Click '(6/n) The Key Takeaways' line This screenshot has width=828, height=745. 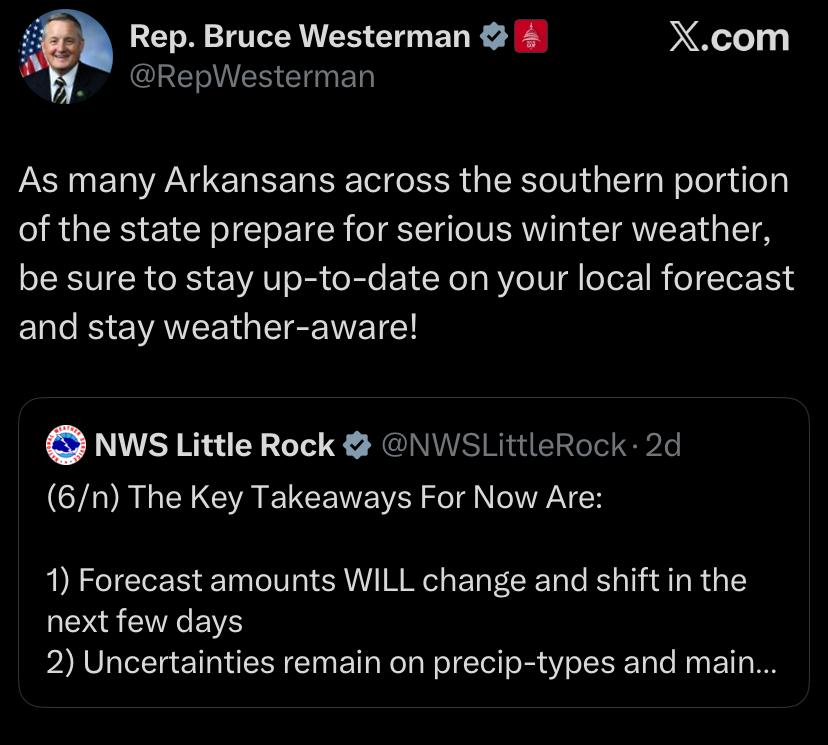(324, 497)
